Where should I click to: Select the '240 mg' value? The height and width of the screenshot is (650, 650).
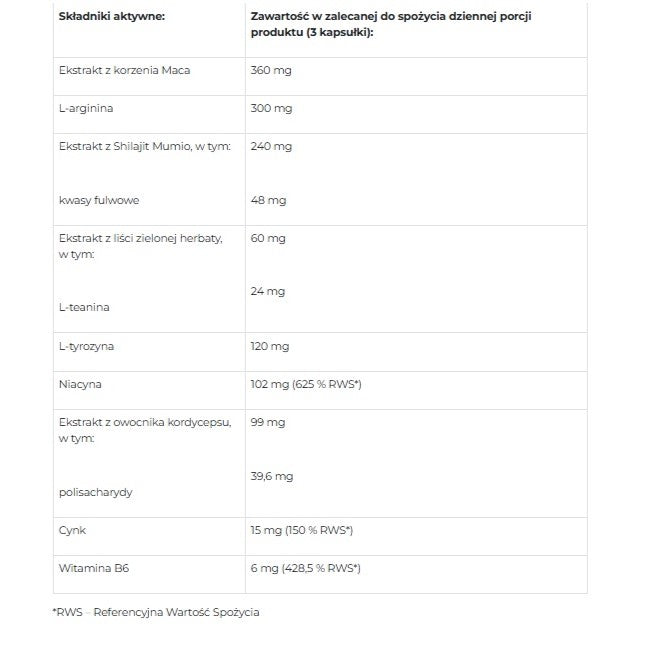coord(270,146)
